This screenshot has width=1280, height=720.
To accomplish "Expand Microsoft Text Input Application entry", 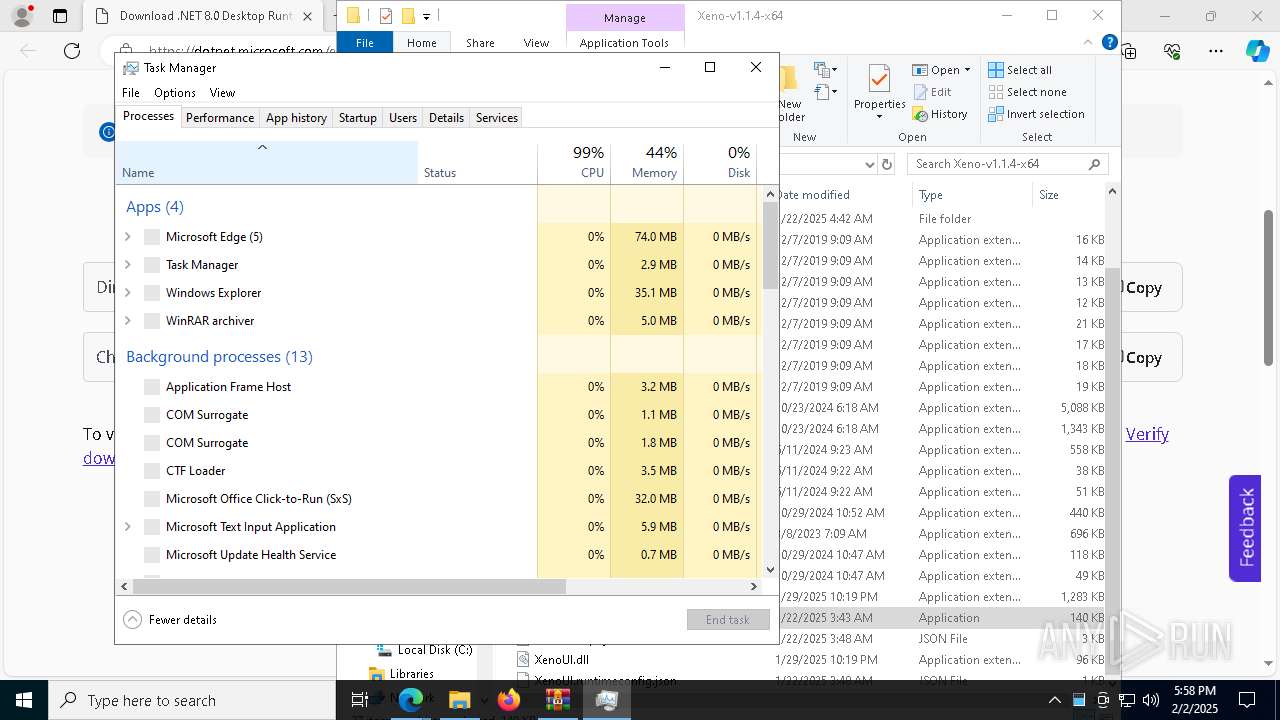I will 127,527.
